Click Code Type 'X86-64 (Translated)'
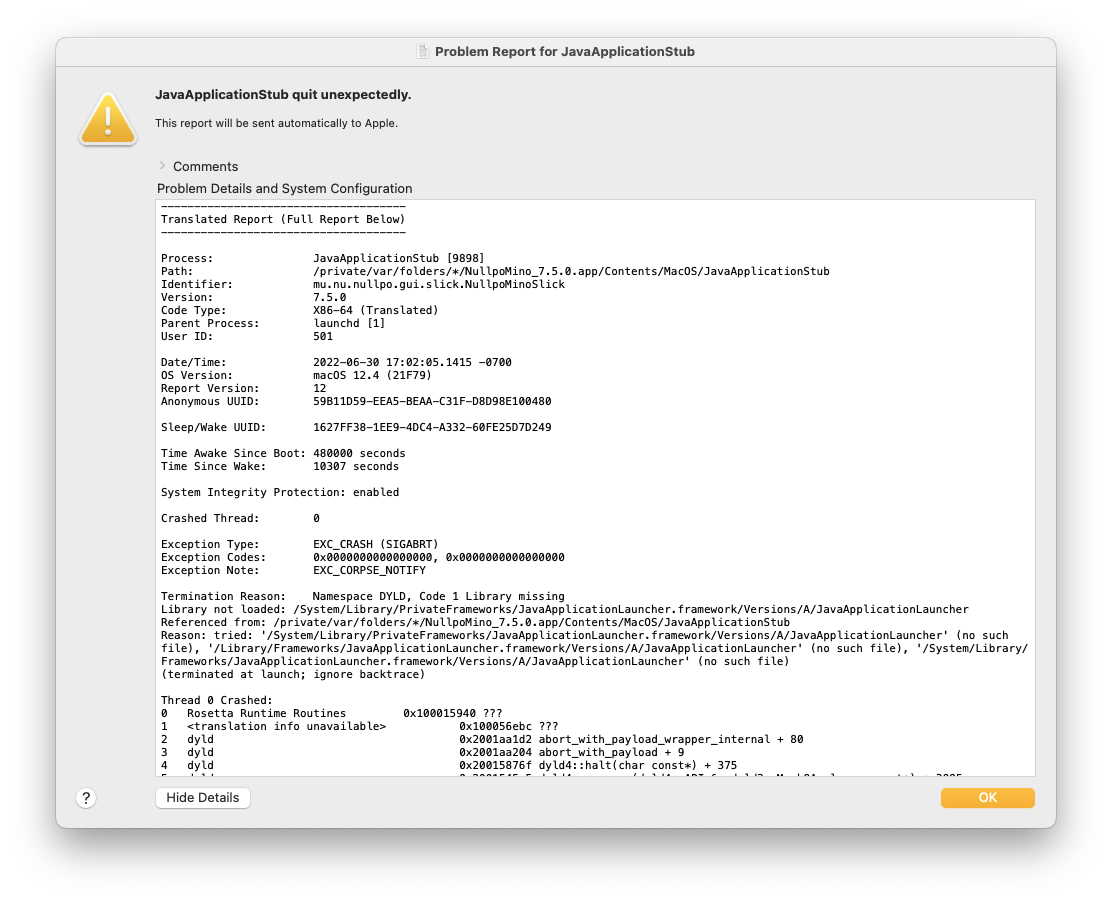 click(376, 310)
